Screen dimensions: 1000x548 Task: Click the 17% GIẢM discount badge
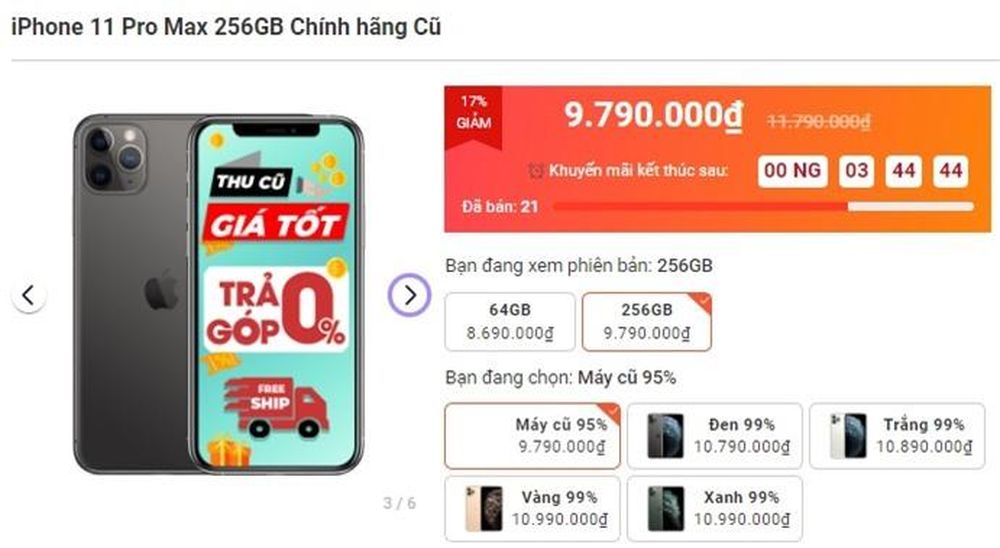(473, 117)
